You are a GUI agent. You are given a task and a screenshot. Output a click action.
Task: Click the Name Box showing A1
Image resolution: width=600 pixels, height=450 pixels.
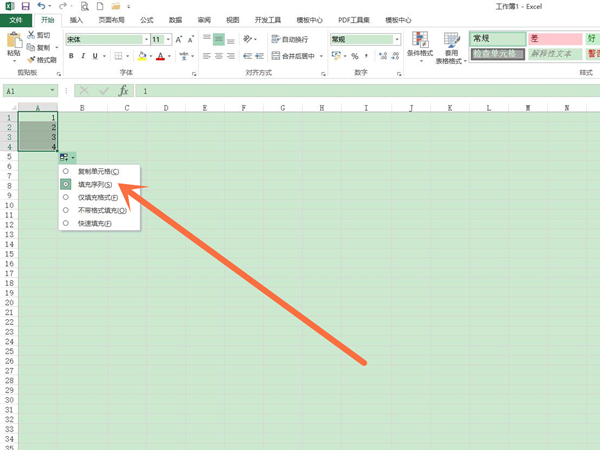coord(30,91)
